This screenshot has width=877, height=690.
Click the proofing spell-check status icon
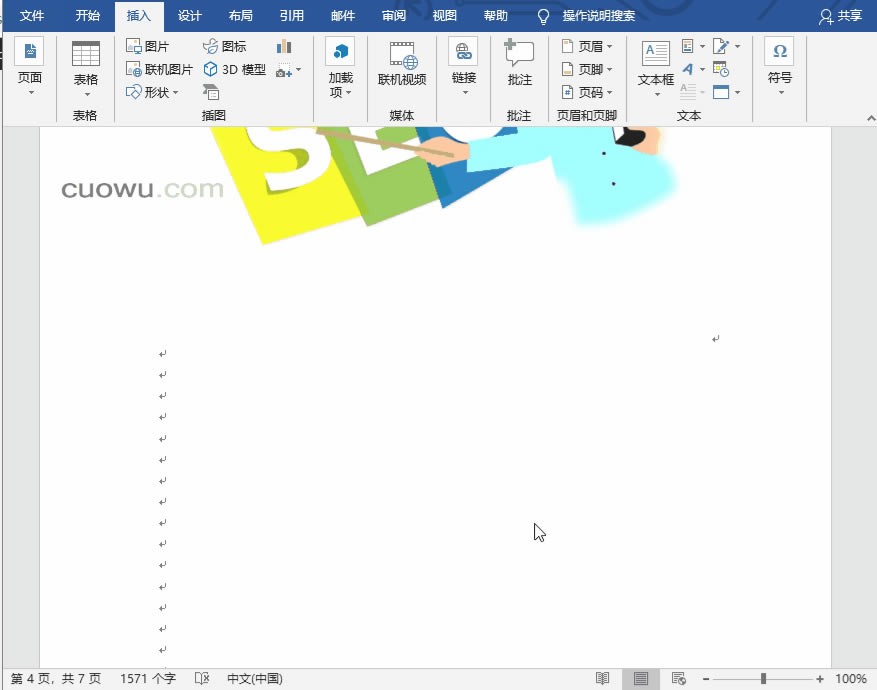pos(202,679)
